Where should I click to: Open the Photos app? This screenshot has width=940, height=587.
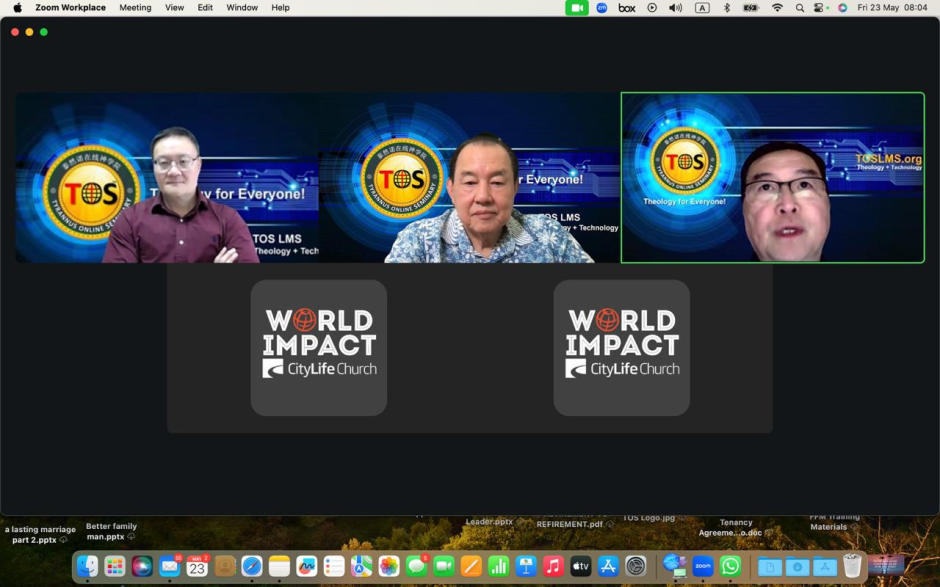[x=389, y=566]
